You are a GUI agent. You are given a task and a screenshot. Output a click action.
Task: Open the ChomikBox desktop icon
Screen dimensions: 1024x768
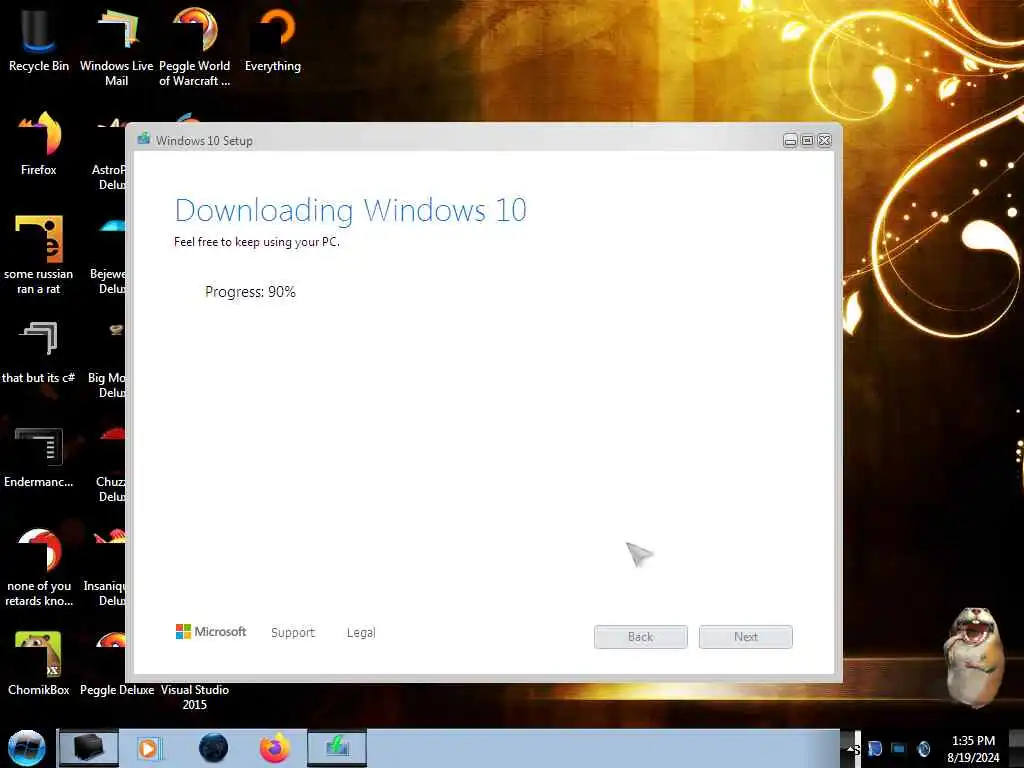(x=39, y=663)
